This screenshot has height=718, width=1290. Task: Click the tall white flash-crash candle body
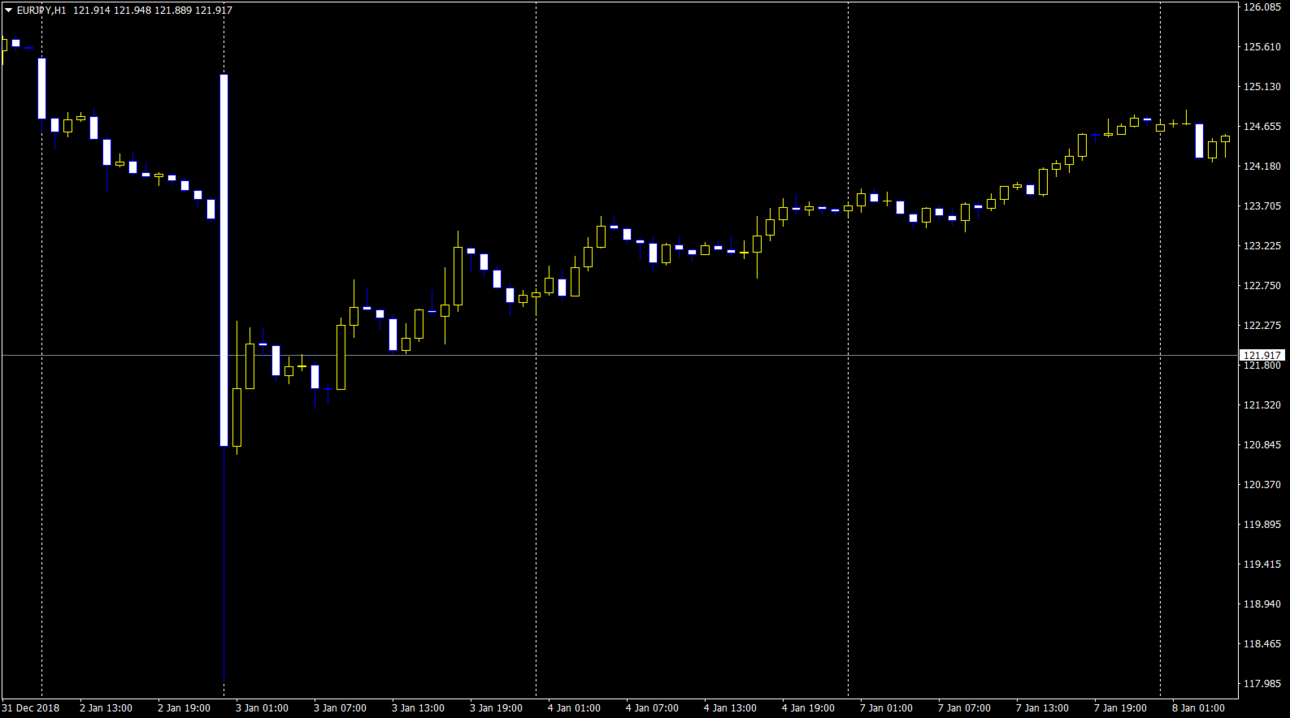pyautogui.click(x=224, y=260)
